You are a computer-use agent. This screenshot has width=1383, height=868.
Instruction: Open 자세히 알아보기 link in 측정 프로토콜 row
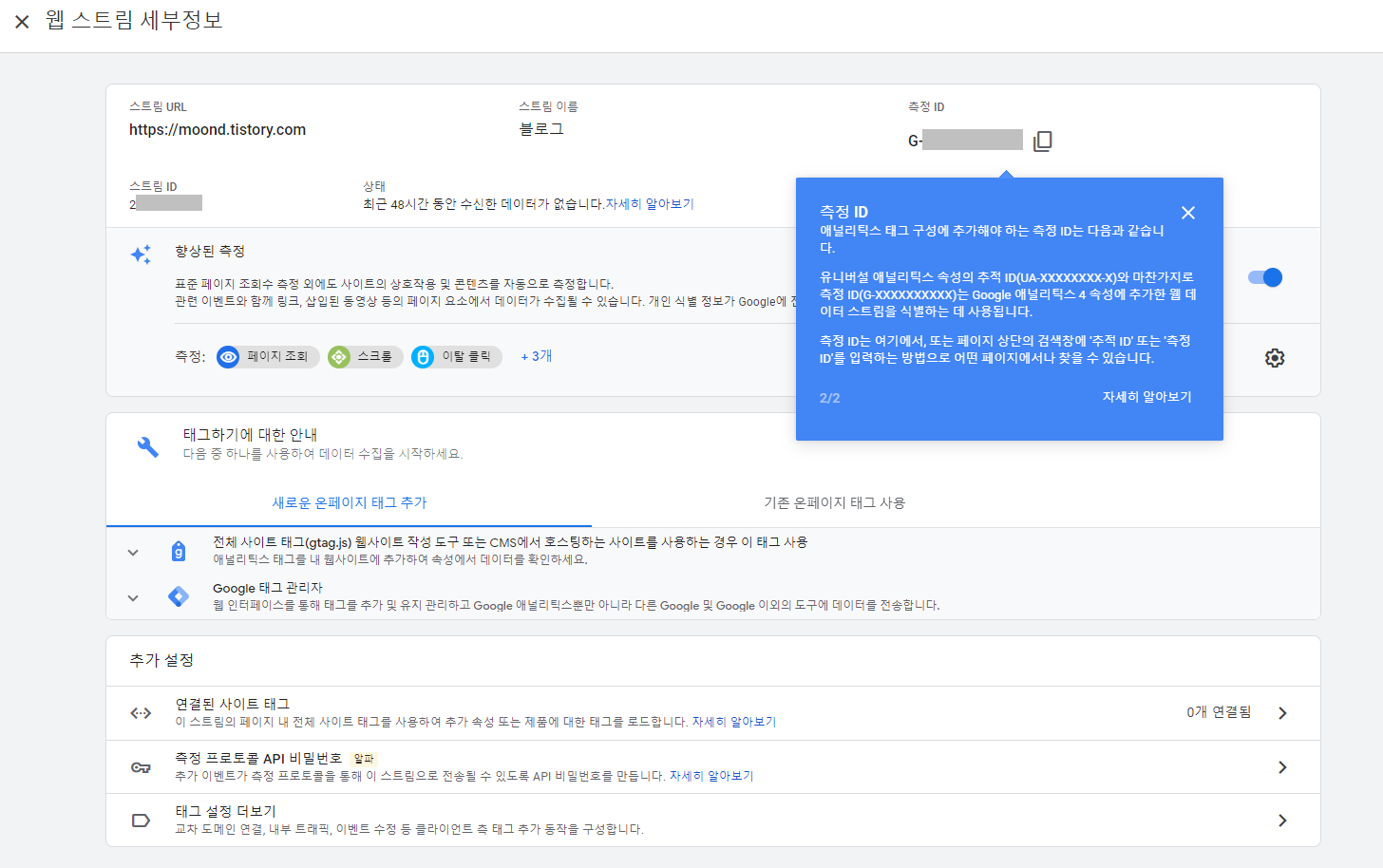[711, 776]
